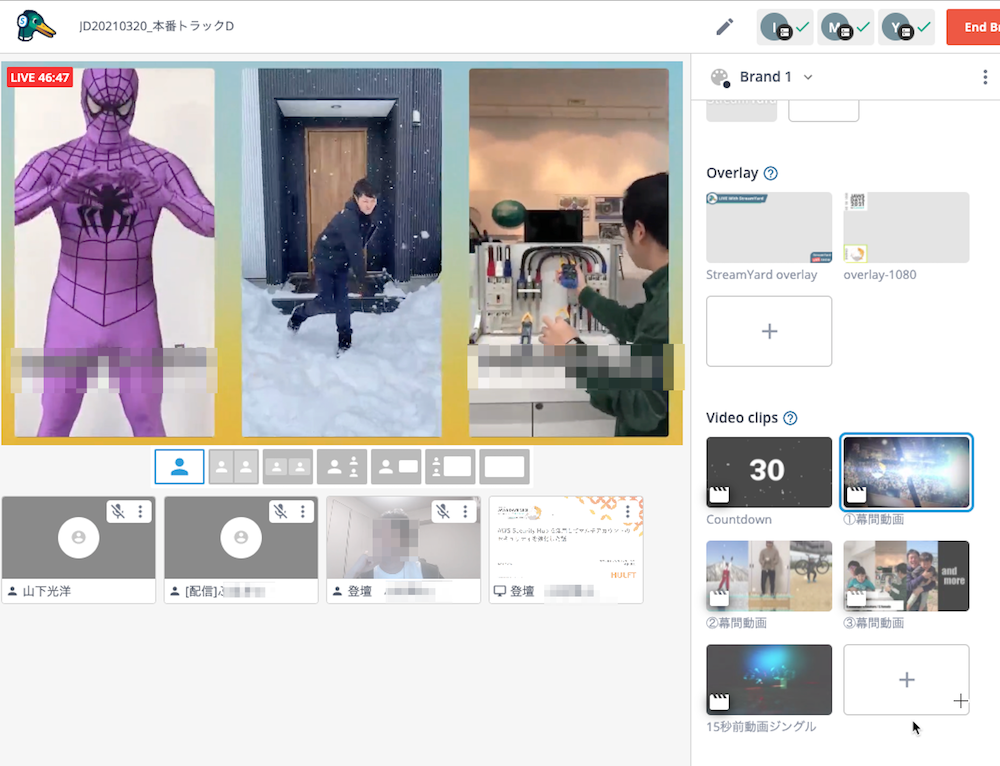
Task: Select the screen layout with side participants
Action: coord(450,467)
